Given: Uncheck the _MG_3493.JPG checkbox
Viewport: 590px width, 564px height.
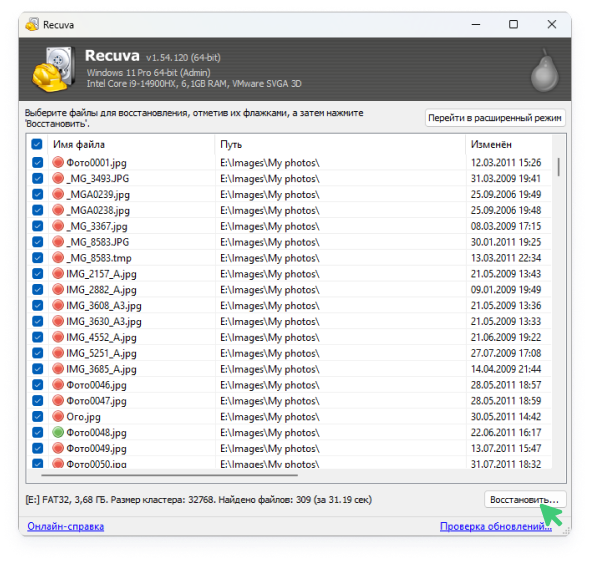Looking at the screenshot, I should click(x=38, y=178).
